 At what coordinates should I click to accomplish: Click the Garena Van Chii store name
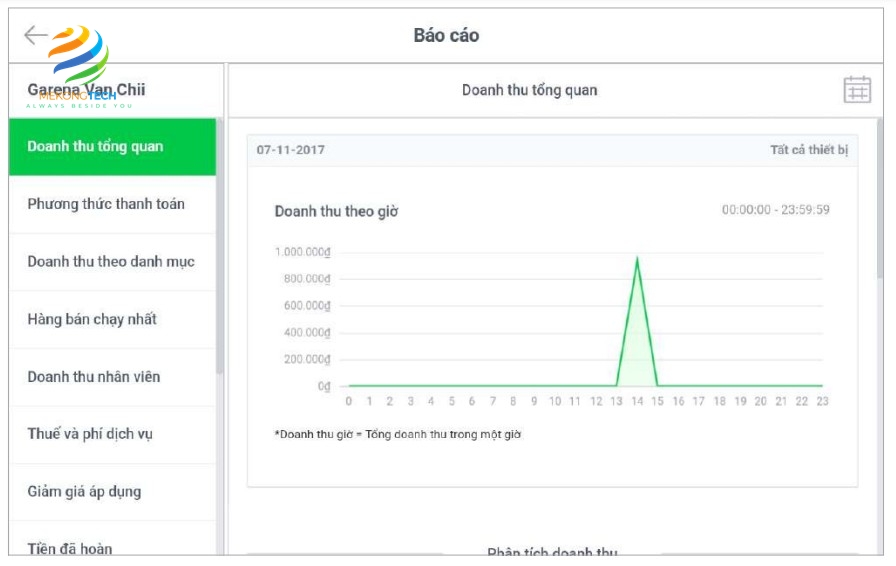coord(86,90)
